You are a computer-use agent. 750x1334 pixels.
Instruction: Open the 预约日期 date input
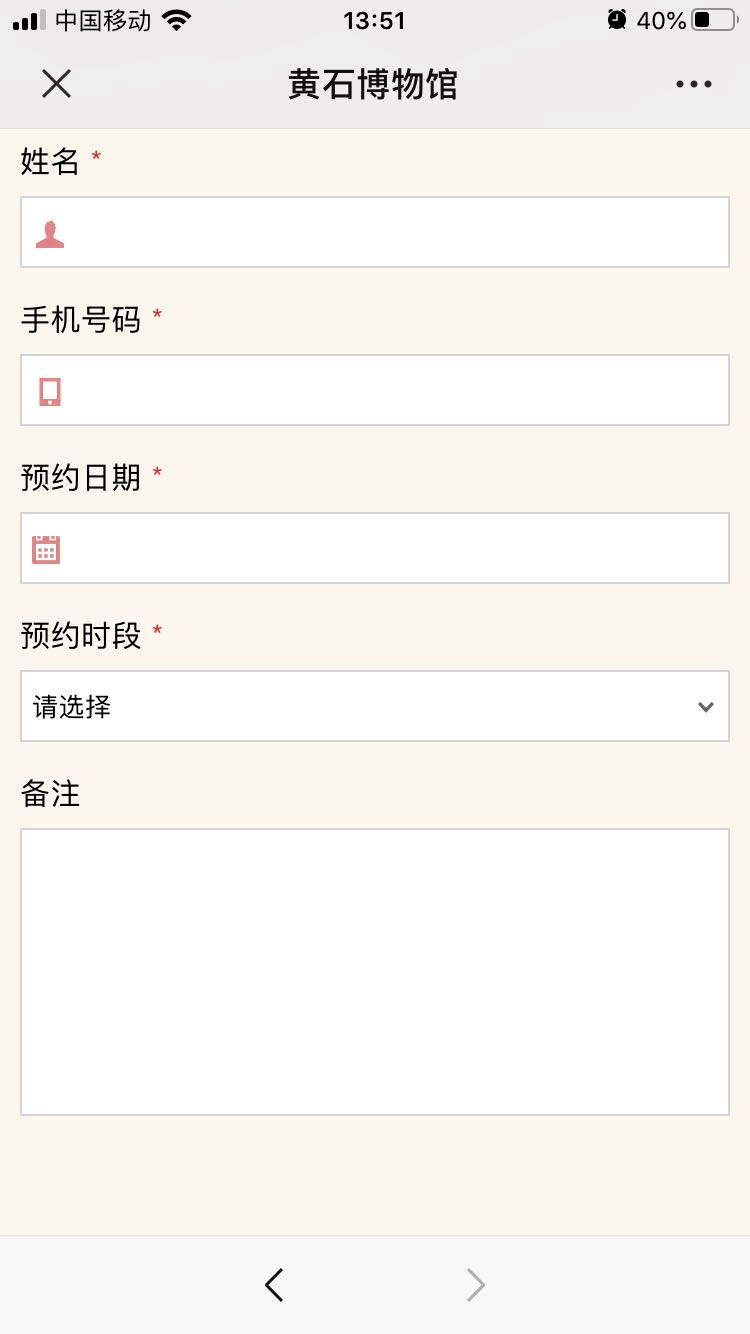pyautogui.click(x=400, y=548)
